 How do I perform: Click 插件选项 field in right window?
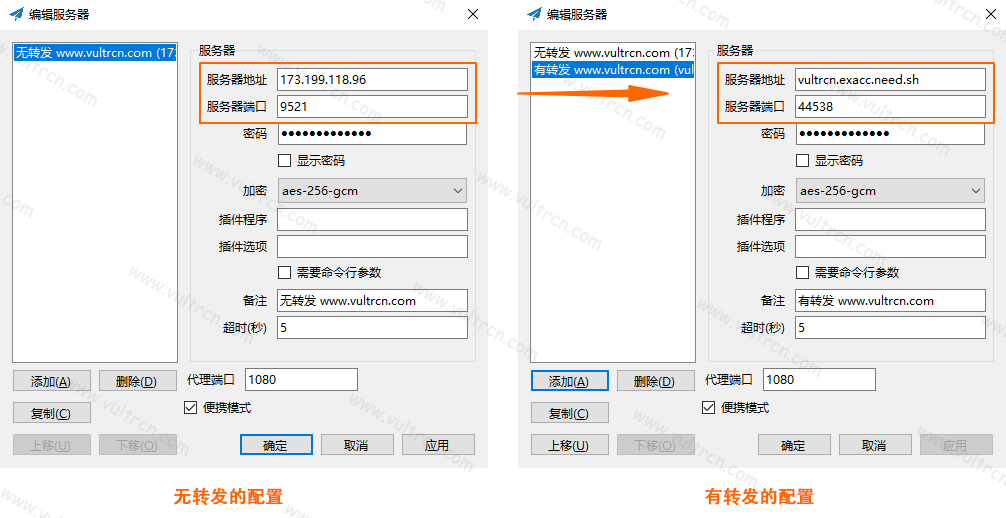coord(890,246)
